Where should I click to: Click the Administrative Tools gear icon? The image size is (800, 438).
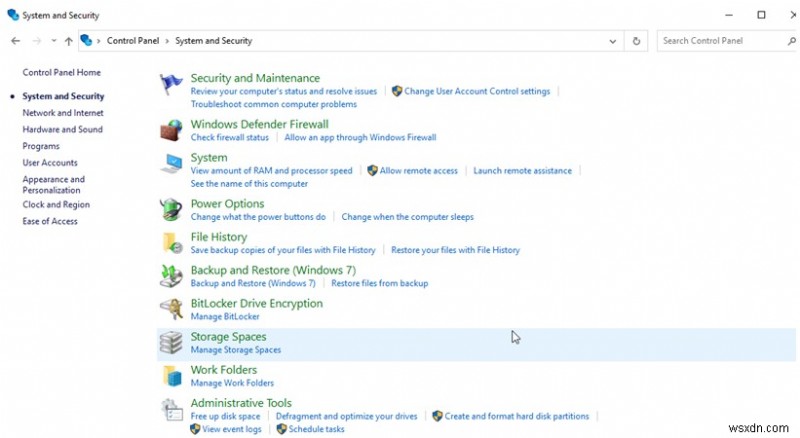(x=172, y=409)
